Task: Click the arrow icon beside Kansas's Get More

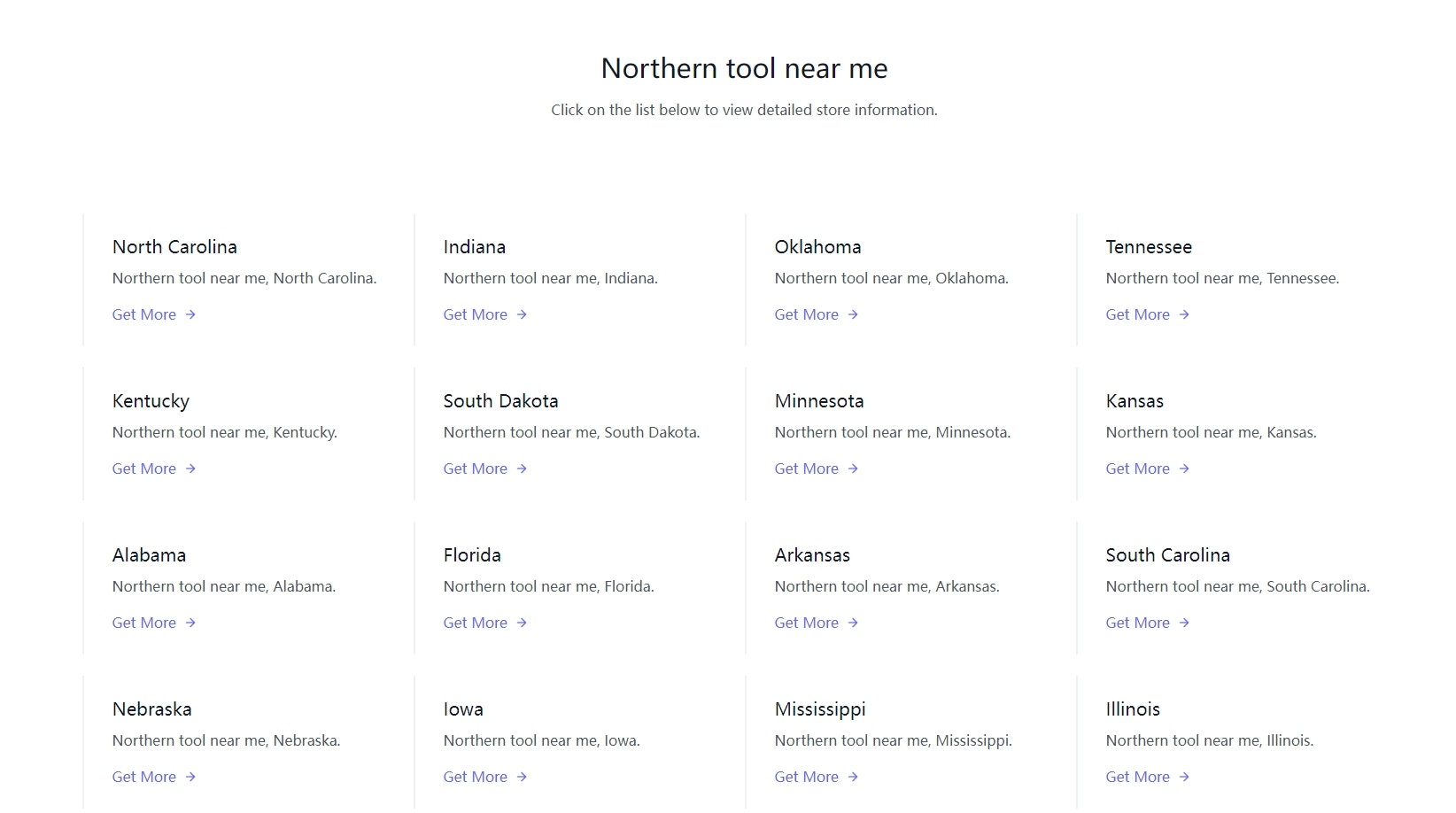Action: [x=1184, y=468]
